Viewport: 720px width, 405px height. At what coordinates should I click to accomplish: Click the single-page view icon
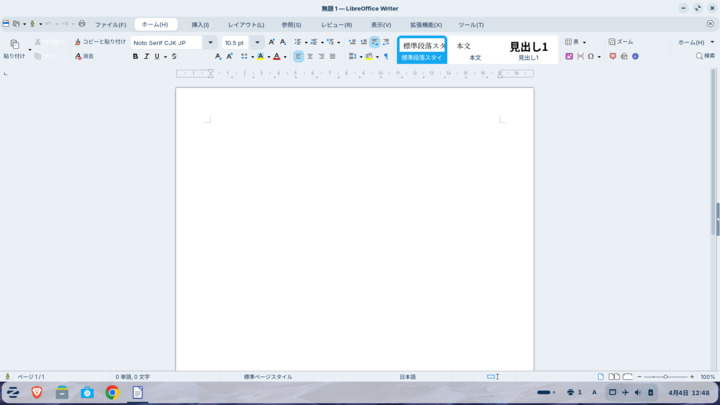point(601,377)
